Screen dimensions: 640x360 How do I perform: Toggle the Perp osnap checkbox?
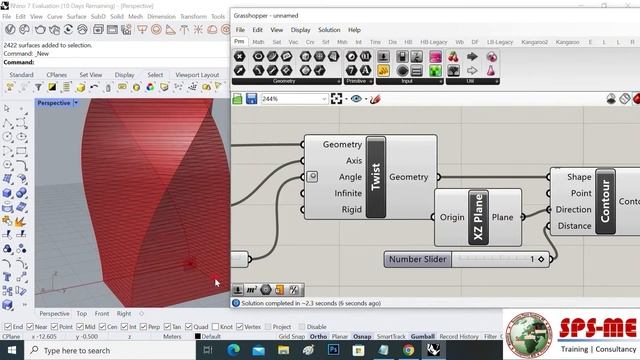143,327
